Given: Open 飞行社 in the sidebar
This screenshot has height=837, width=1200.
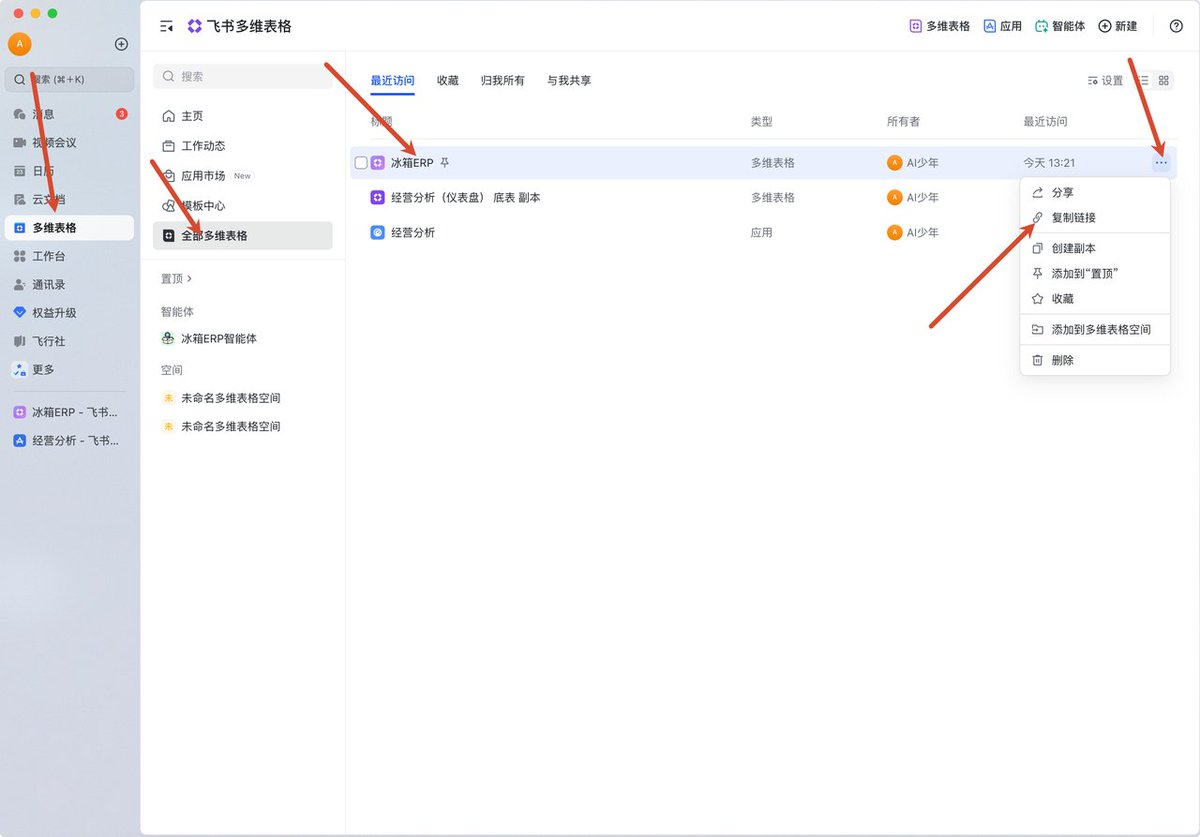Looking at the screenshot, I should (69, 341).
